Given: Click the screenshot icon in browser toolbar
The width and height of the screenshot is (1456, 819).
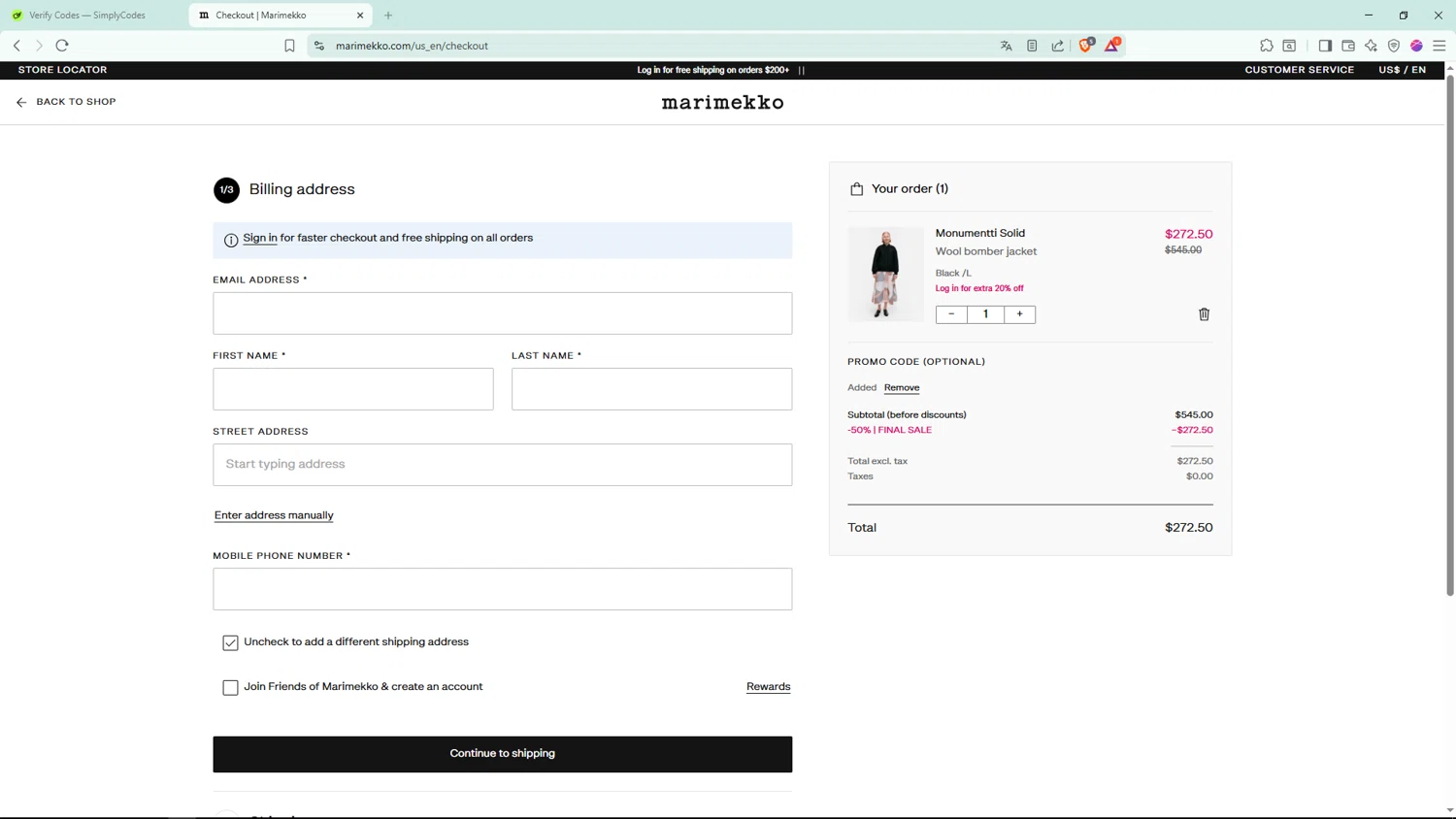Looking at the screenshot, I should click(x=1289, y=46).
